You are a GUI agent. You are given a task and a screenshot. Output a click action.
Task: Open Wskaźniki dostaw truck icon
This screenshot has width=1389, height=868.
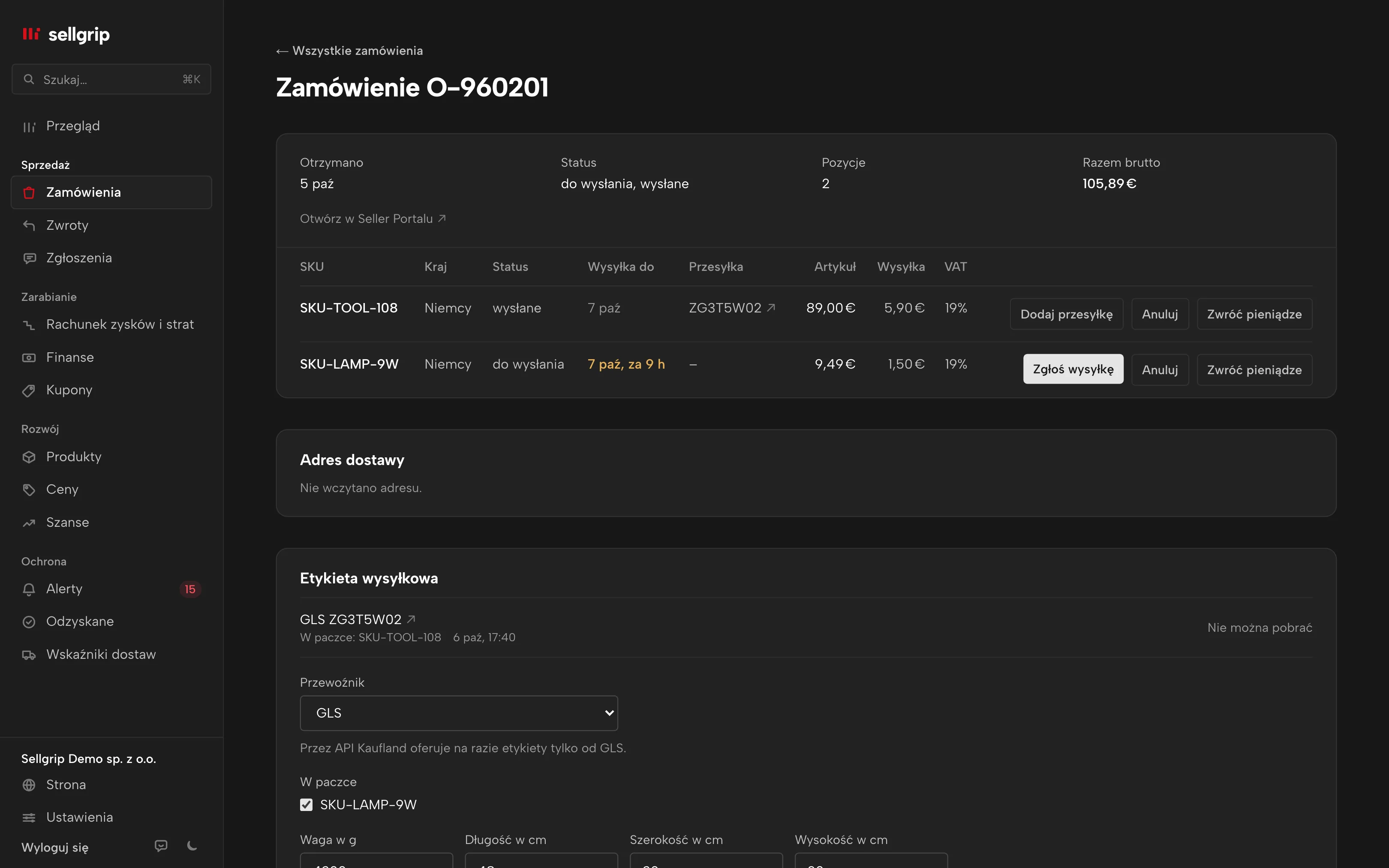[29, 655]
